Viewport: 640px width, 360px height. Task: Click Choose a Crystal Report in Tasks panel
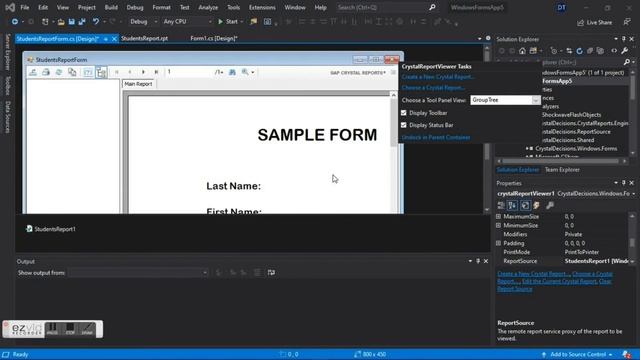click(433, 88)
